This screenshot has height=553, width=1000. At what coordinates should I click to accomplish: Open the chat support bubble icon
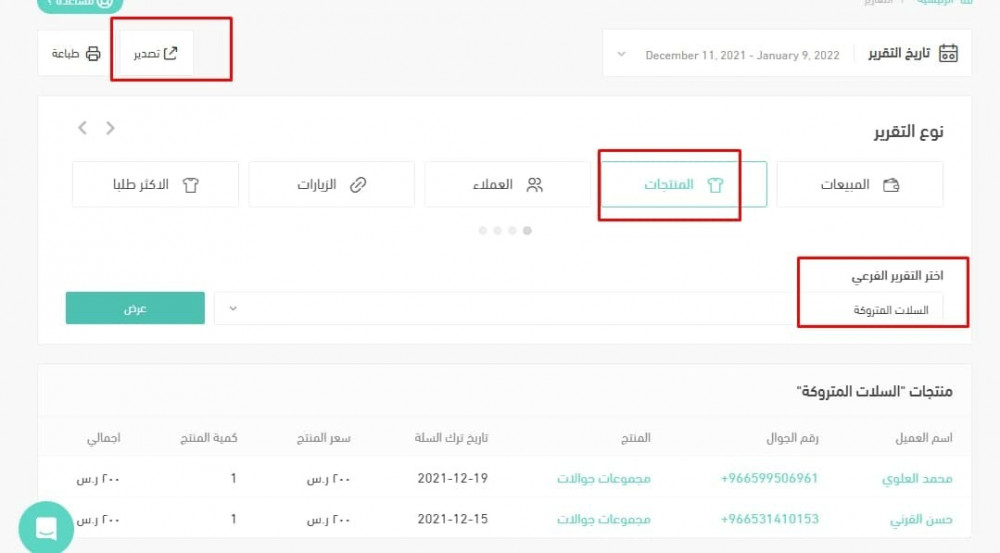[45, 529]
